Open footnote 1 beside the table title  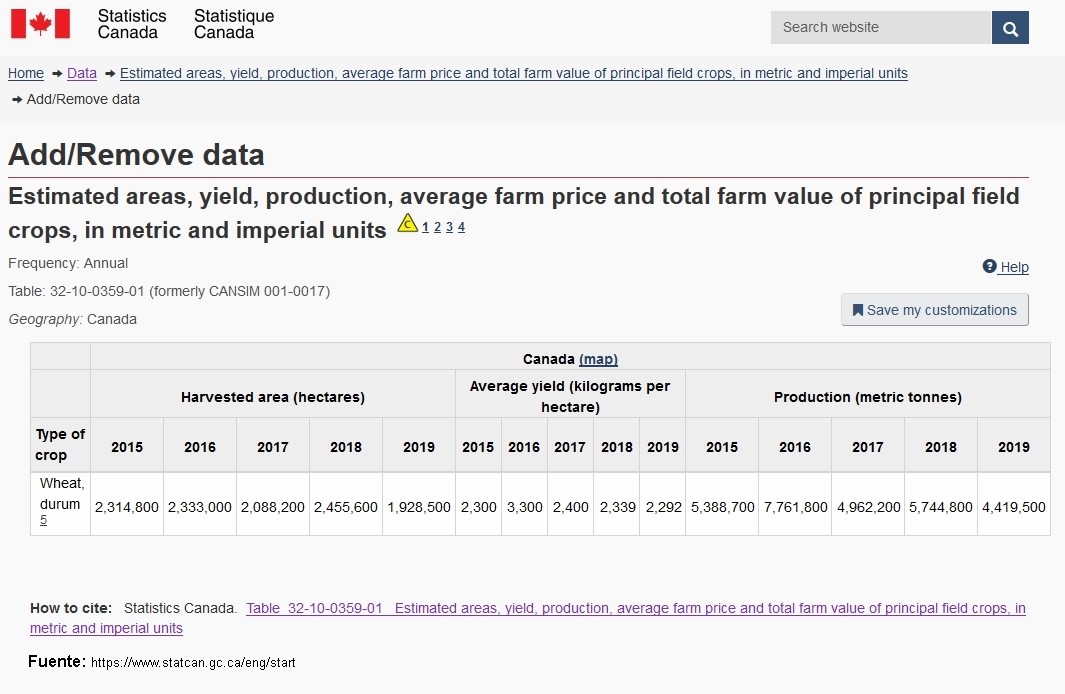click(x=425, y=227)
